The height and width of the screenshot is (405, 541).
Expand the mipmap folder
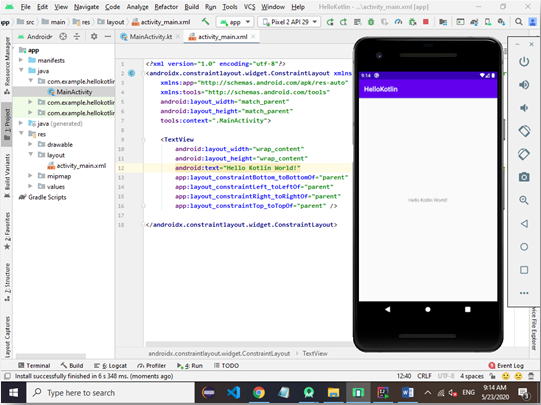pos(30,176)
